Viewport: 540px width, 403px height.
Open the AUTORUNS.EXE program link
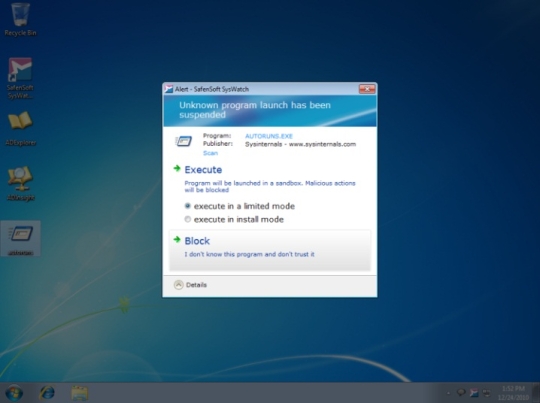[x=269, y=136]
